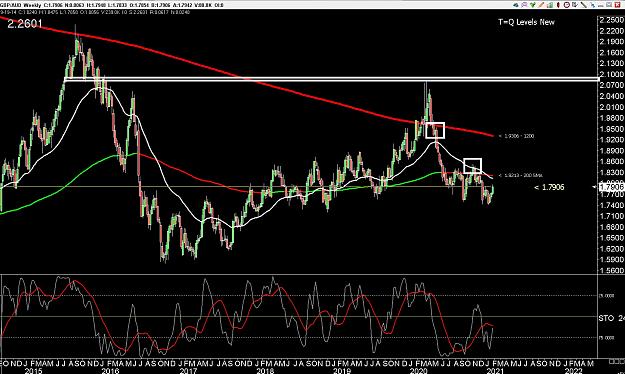This screenshot has height=374, width=625.
Task: Click the 2.2500 level on price axis
Action: coord(612,20)
